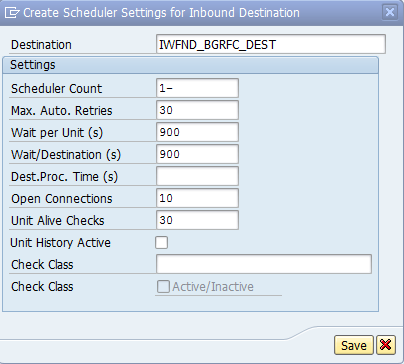Focus the Destination field with IWFND_BGRFC_DEST
404x364 pixels.
coord(271,44)
